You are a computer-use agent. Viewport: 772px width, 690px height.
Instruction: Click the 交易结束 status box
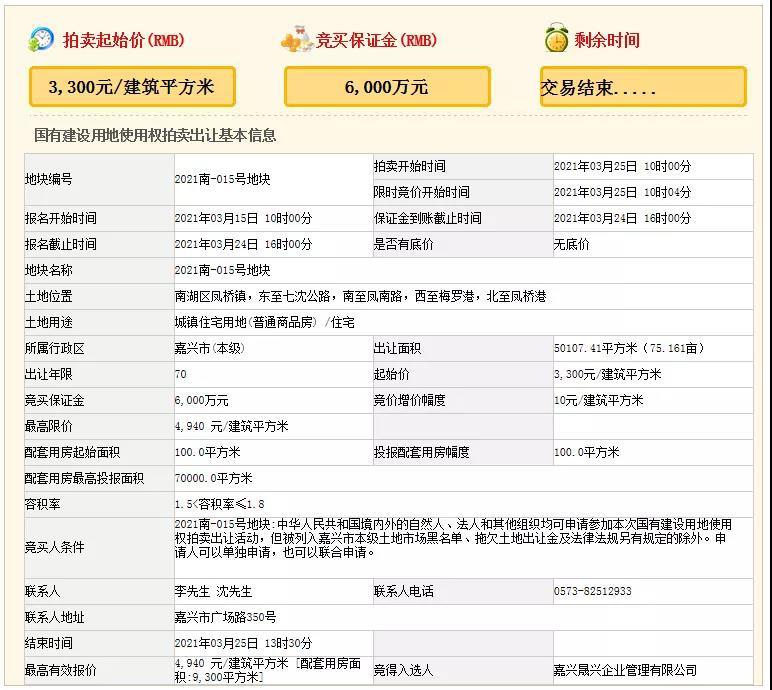[x=643, y=88]
